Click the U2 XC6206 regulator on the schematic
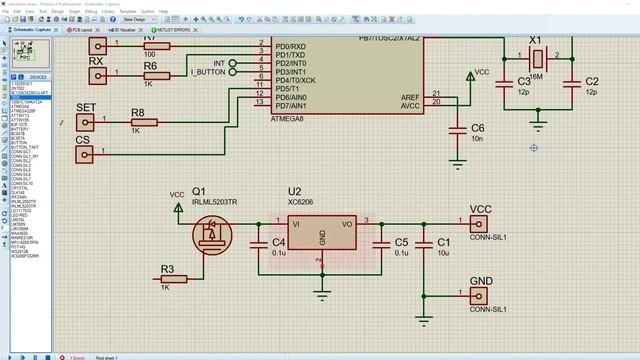 coord(322,232)
